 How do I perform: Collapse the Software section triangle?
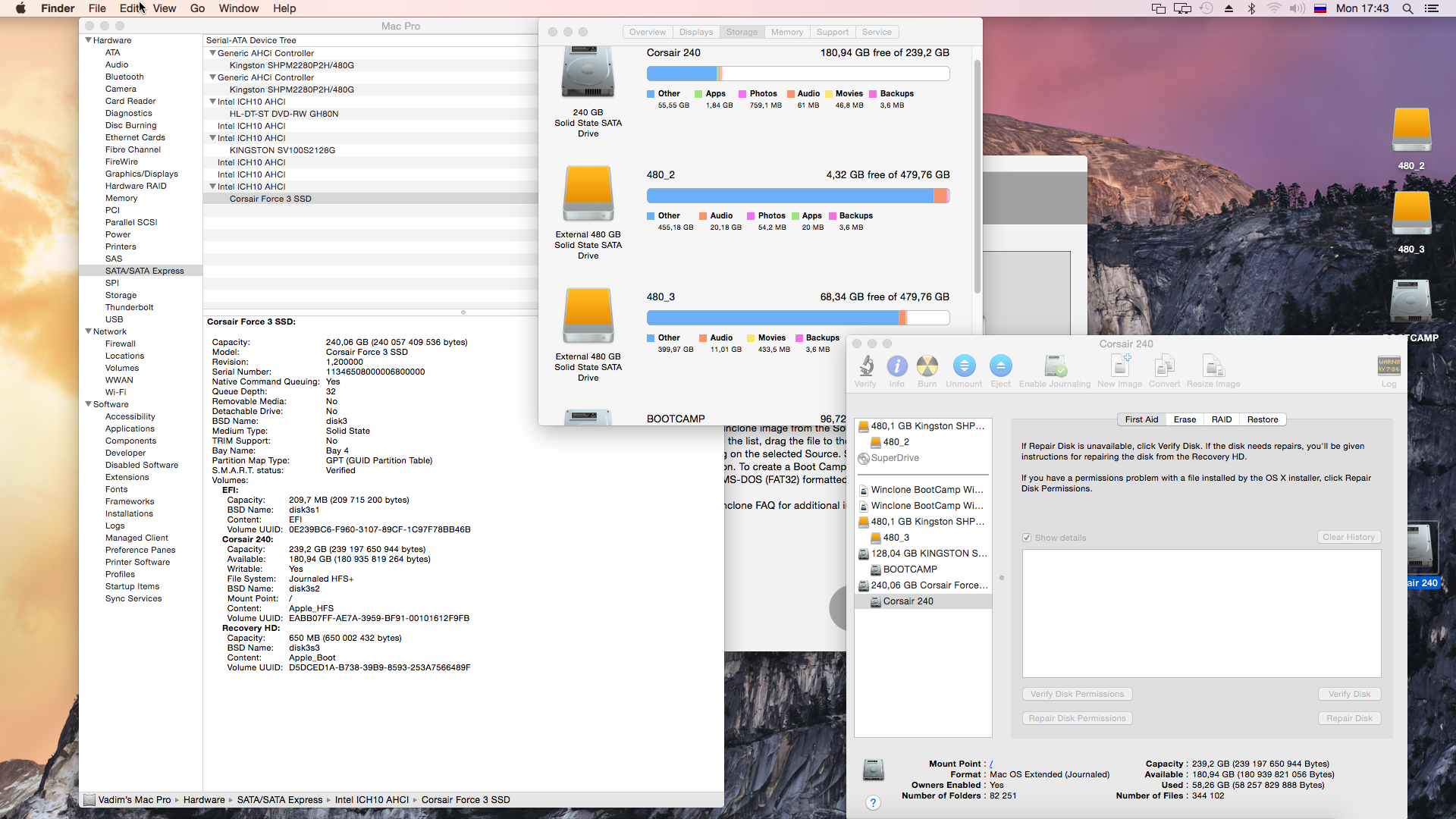tap(89, 404)
